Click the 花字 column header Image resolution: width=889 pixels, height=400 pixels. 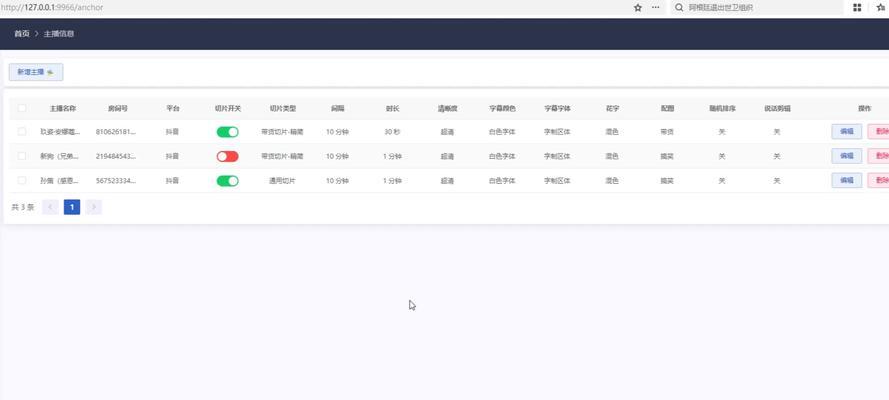pos(612,108)
